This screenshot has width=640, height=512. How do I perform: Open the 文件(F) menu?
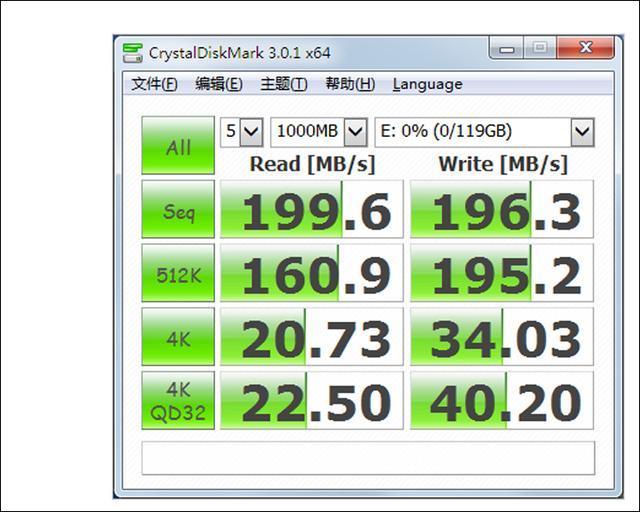(154, 84)
